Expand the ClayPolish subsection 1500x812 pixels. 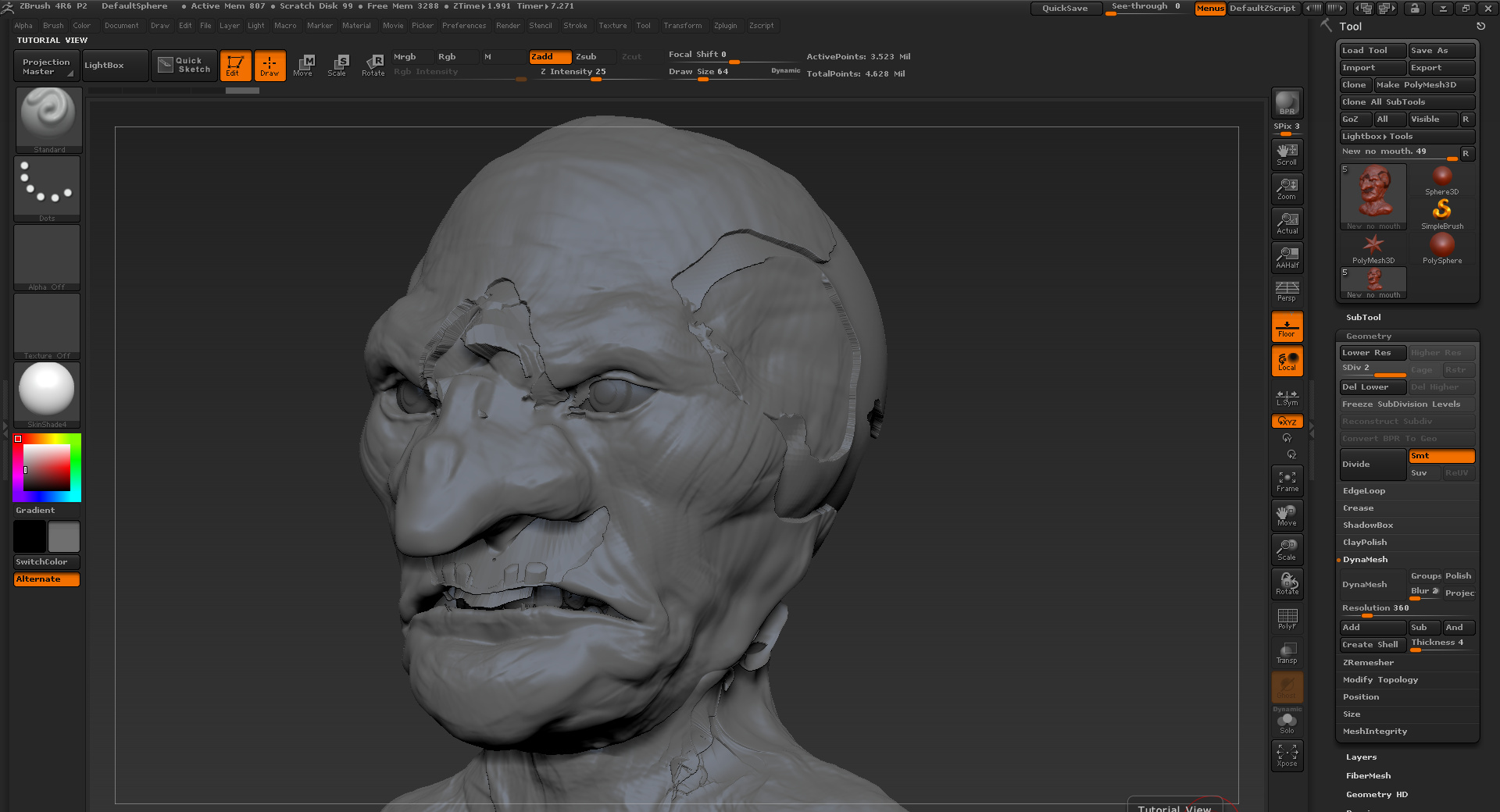1365,543
